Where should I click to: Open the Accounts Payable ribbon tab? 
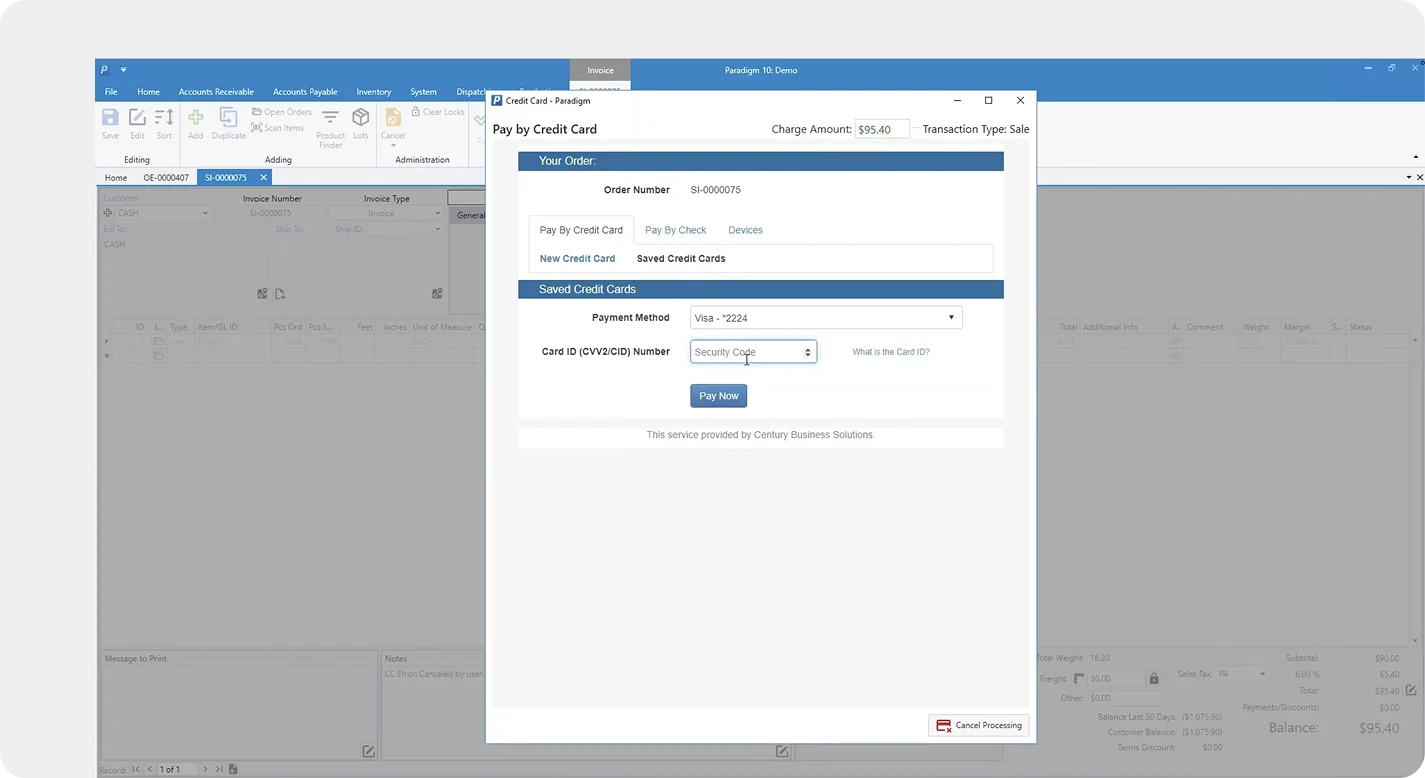(x=305, y=92)
